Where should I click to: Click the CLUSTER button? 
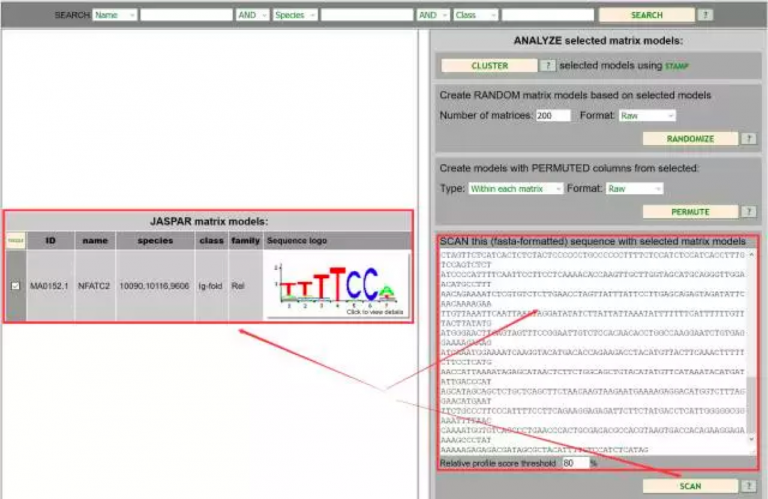(489, 66)
